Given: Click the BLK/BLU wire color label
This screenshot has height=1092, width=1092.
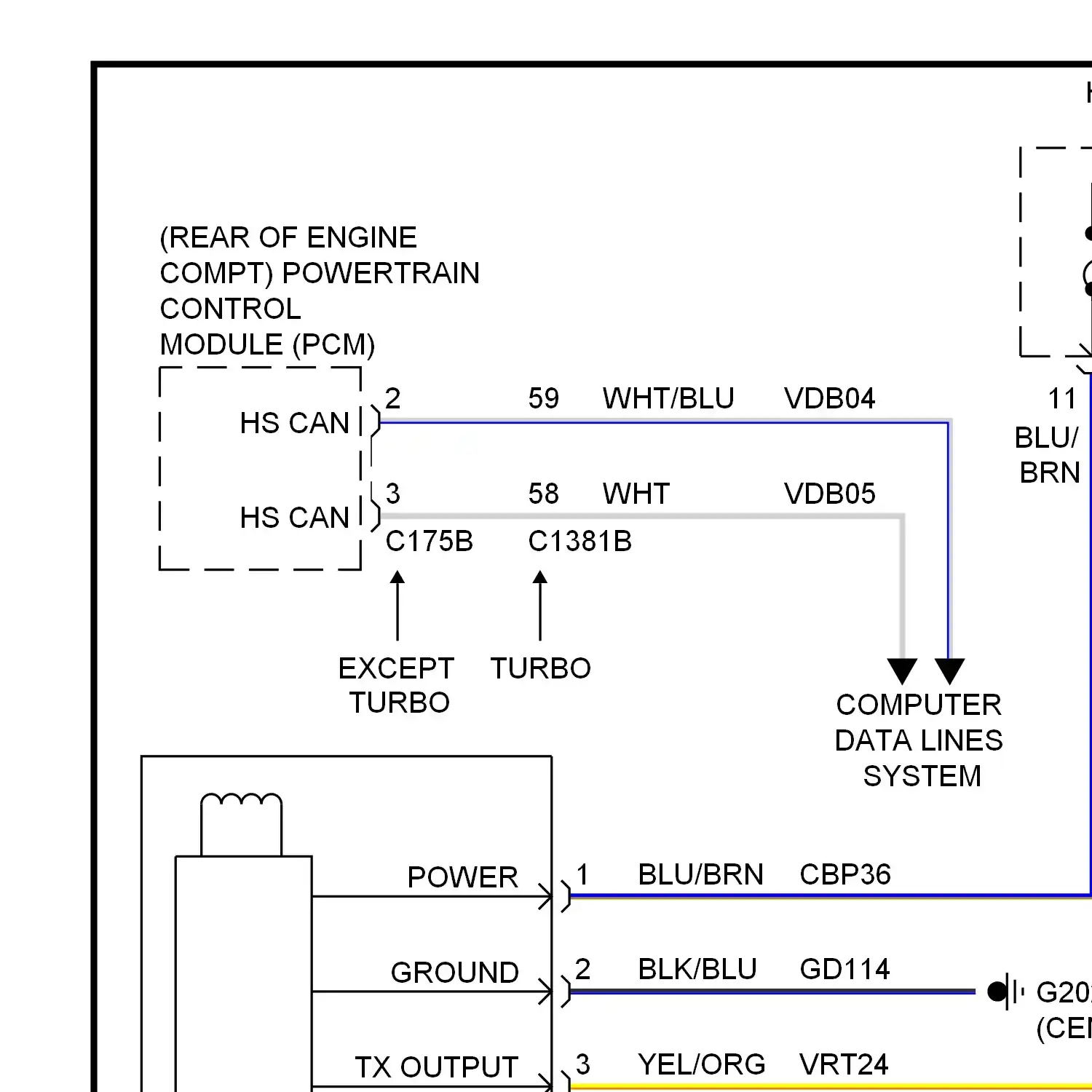Looking at the screenshot, I should pyautogui.click(x=697, y=969).
